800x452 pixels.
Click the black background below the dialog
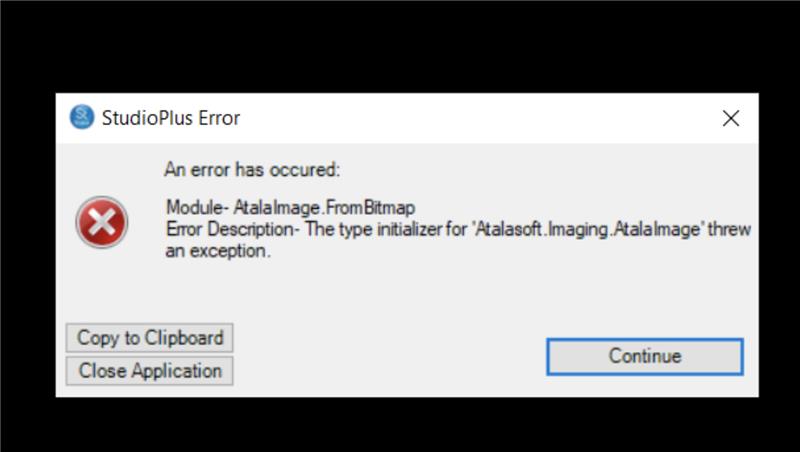(x=400, y=425)
